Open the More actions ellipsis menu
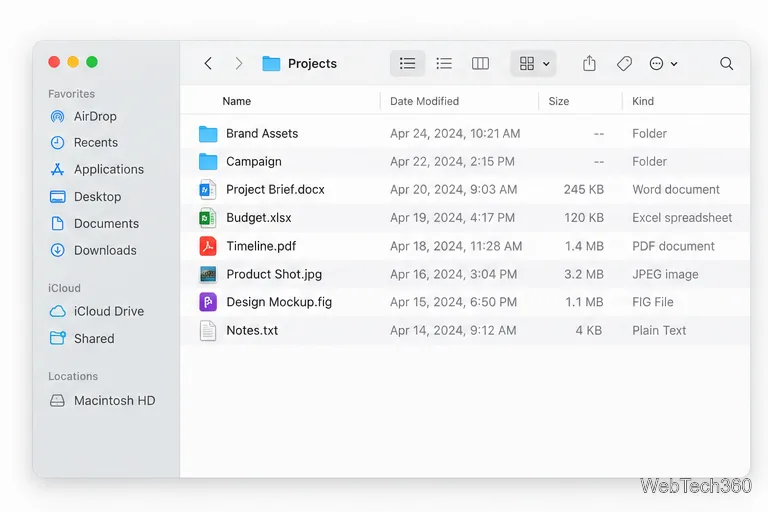This screenshot has width=768, height=512. click(663, 63)
